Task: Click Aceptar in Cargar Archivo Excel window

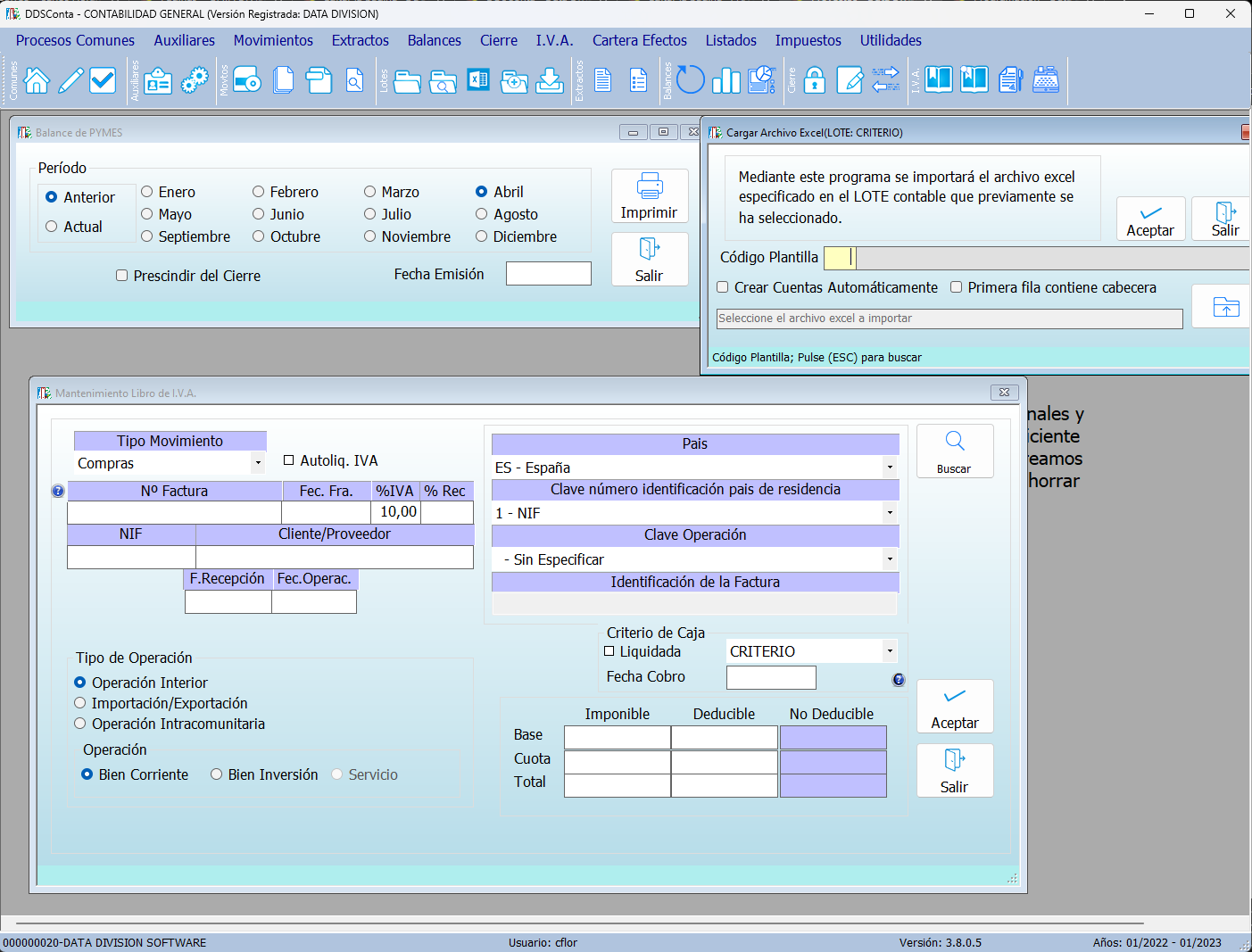Action: coord(1151,219)
